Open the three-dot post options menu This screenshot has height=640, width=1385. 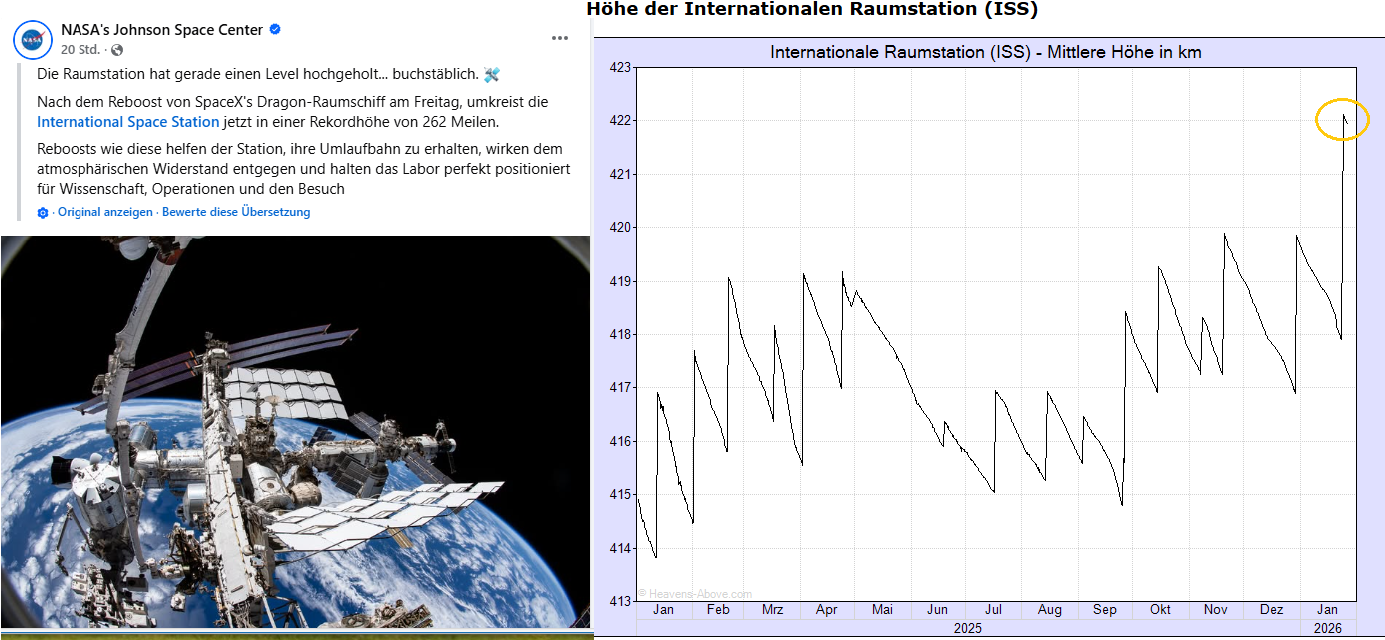click(560, 39)
